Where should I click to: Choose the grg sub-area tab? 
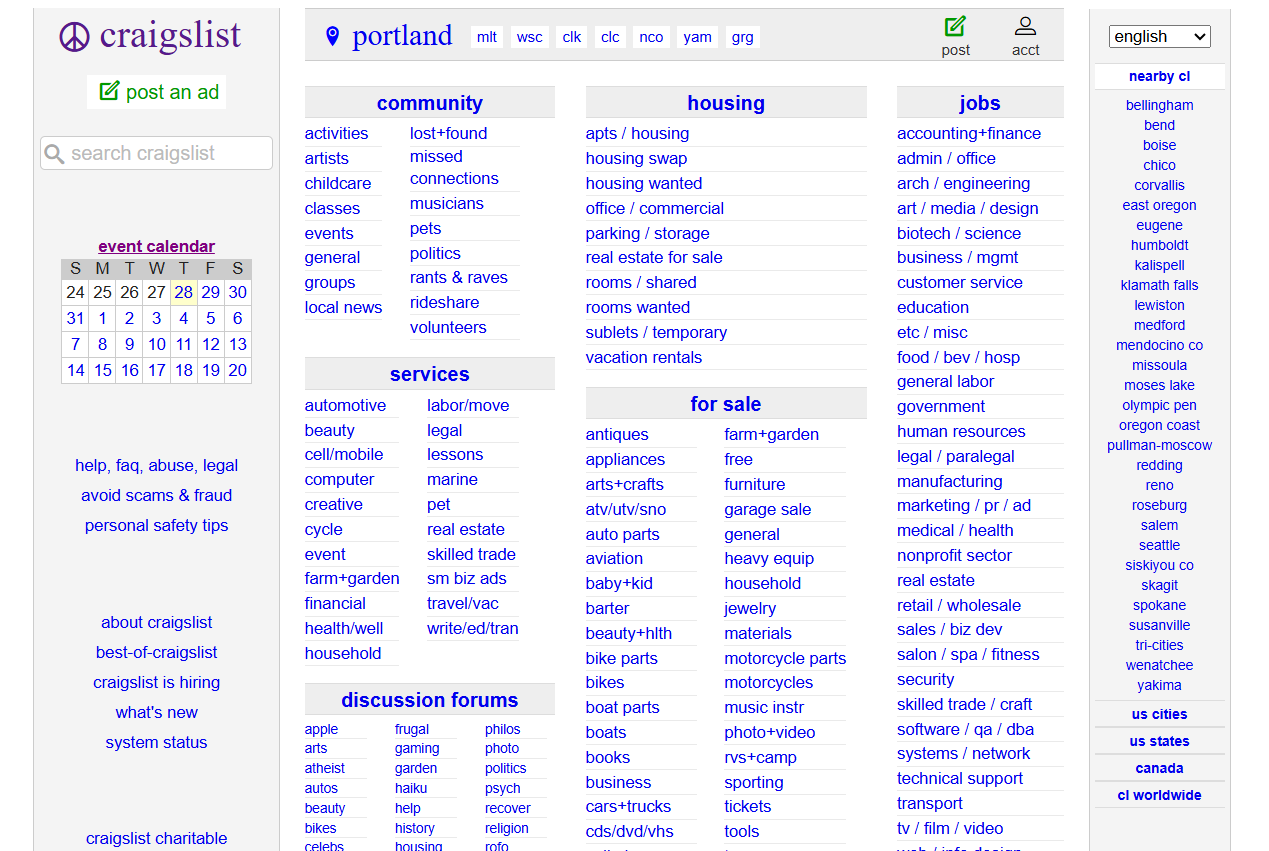coord(742,37)
